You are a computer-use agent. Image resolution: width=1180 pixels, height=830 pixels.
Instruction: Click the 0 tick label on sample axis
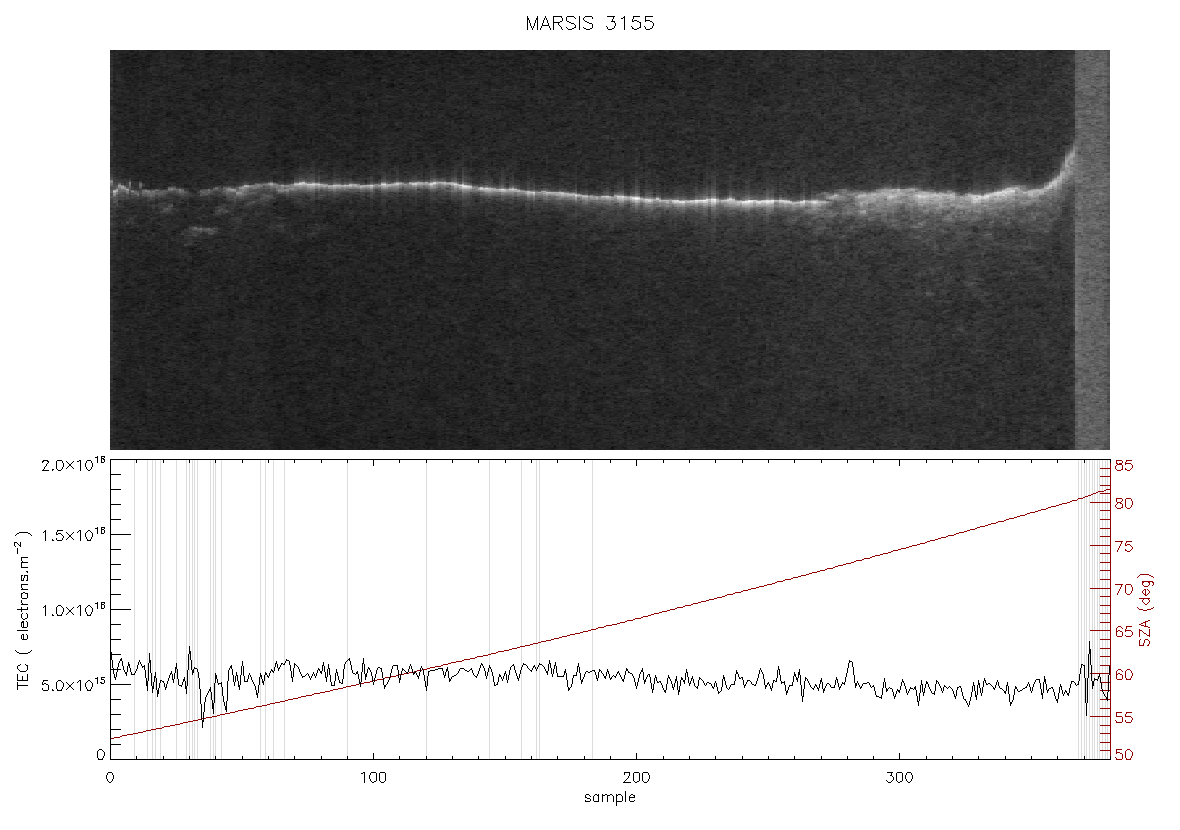point(110,777)
